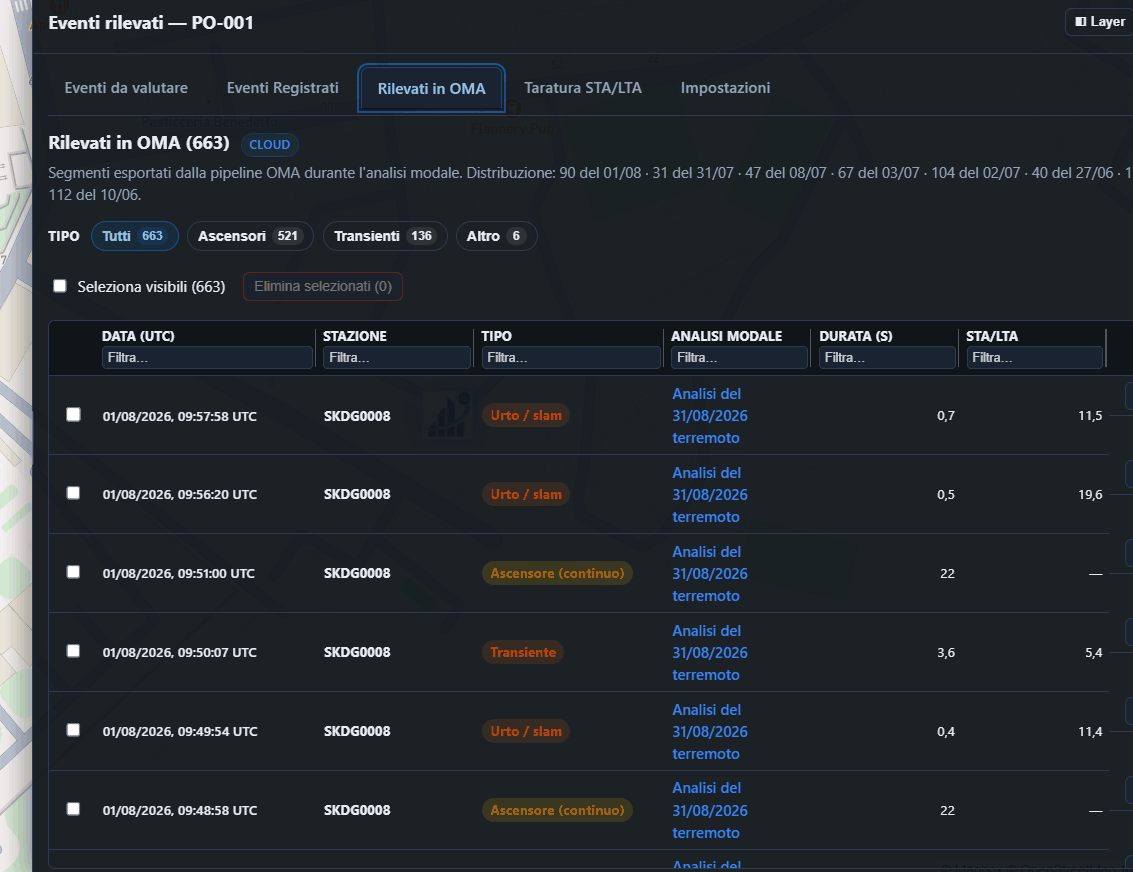Tick checkbox for 09:50:07 UTC event
This screenshot has width=1133, height=872.
tap(73, 652)
